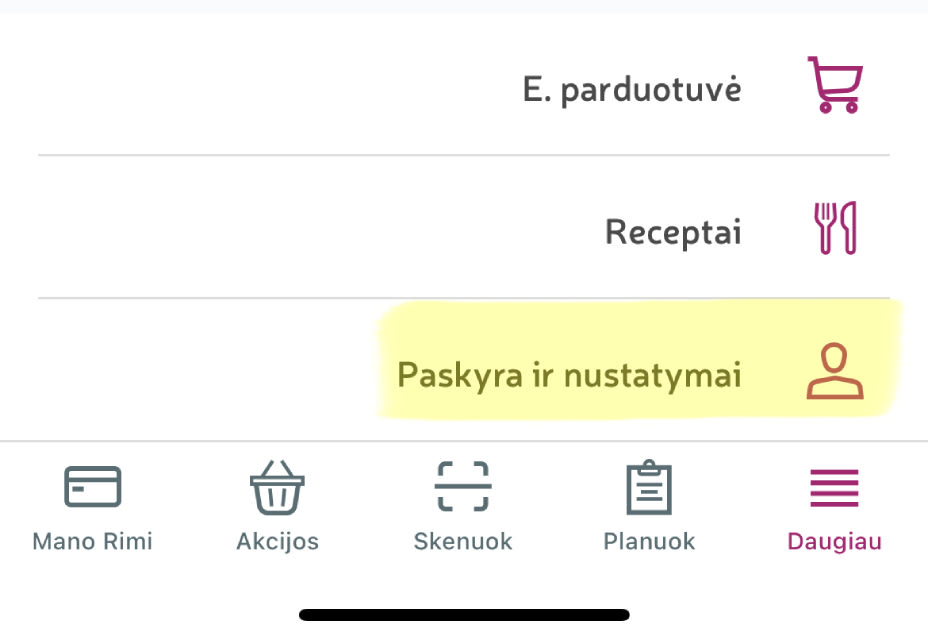The image size is (928, 640).
Task: Tap the three-line hamburger icon
Action: pyautogui.click(x=834, y=487)
